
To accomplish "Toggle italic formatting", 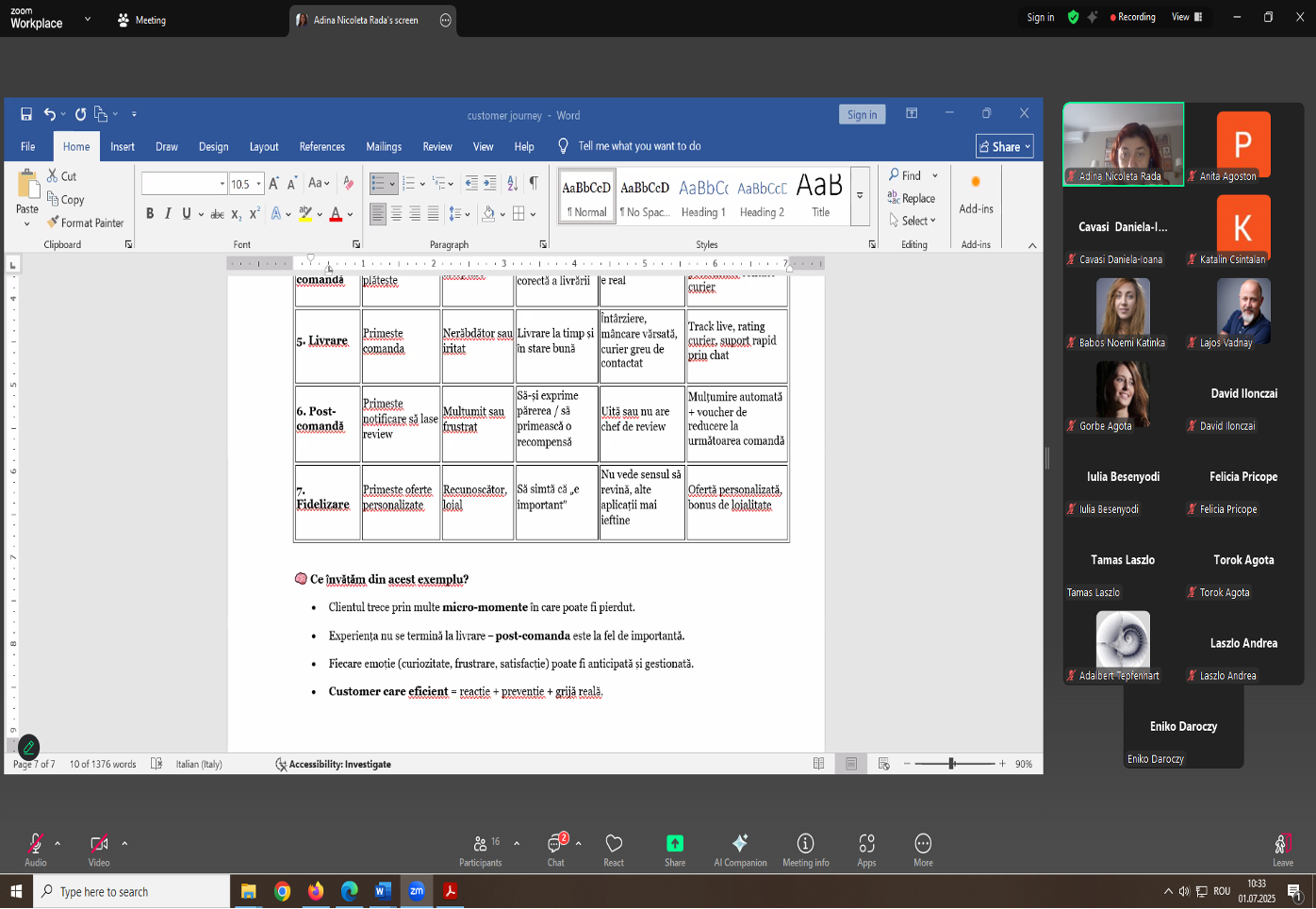I will click(x=168, y=214).
